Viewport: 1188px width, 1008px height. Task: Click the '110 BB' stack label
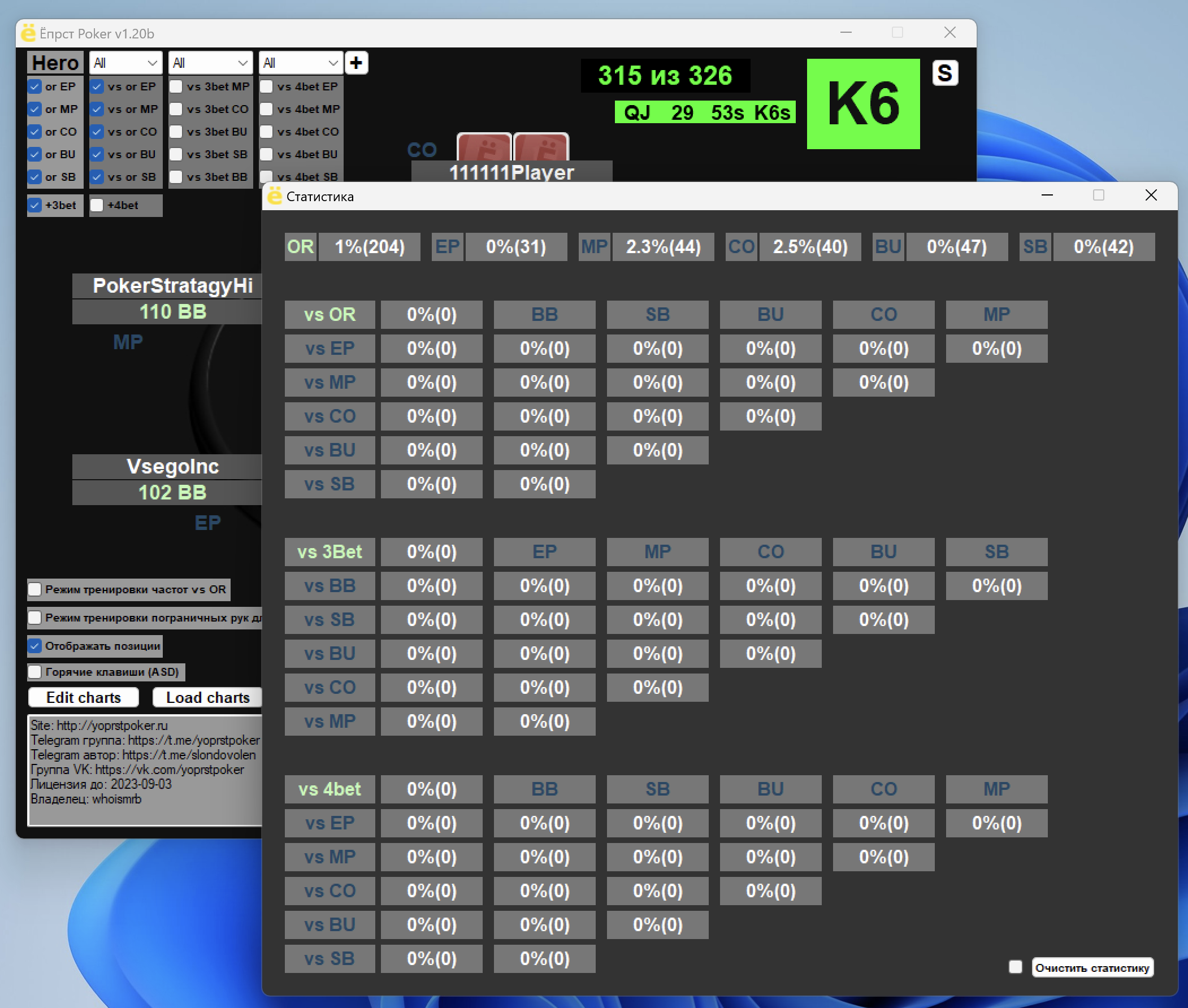click(x=167, y=312)
